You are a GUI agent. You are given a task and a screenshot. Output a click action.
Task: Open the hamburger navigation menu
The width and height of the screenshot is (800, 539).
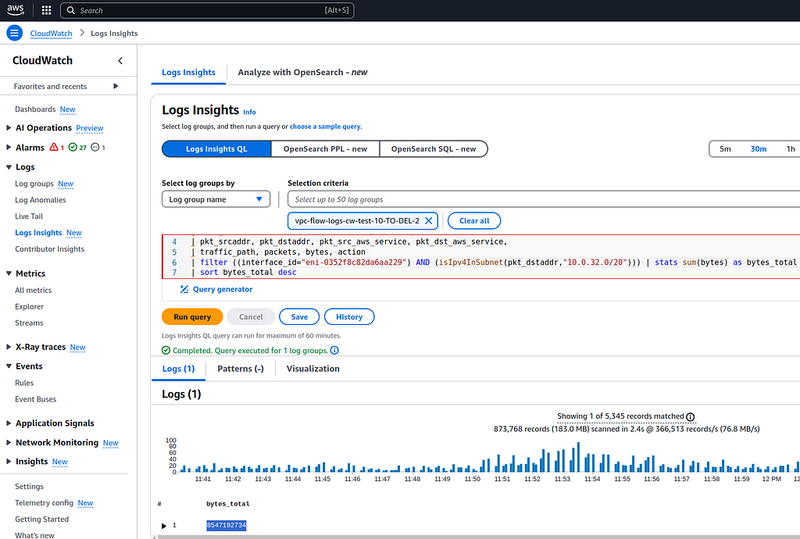tap(14, 33)
